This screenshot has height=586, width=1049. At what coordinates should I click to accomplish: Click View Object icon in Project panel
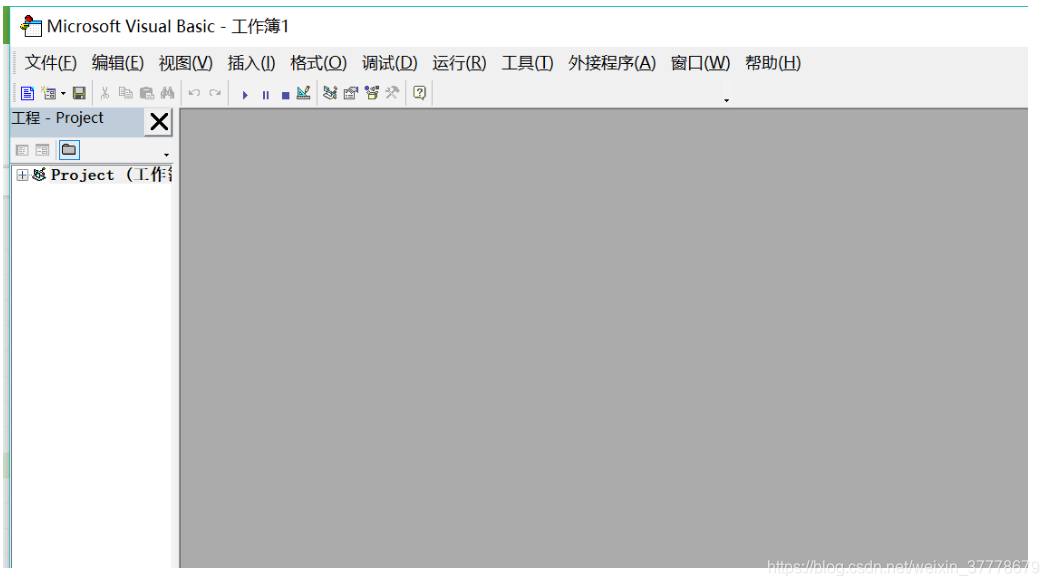tap(42, 150)
